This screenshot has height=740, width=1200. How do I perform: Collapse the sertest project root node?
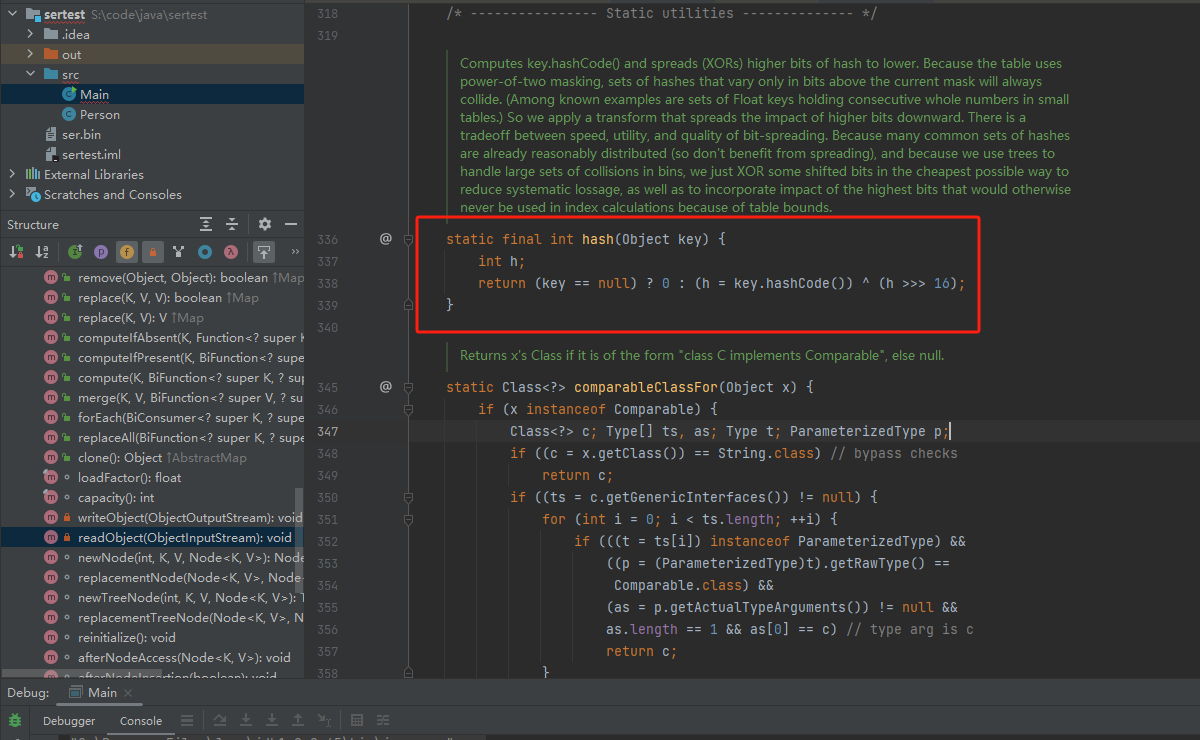click(x=12, y=15)
